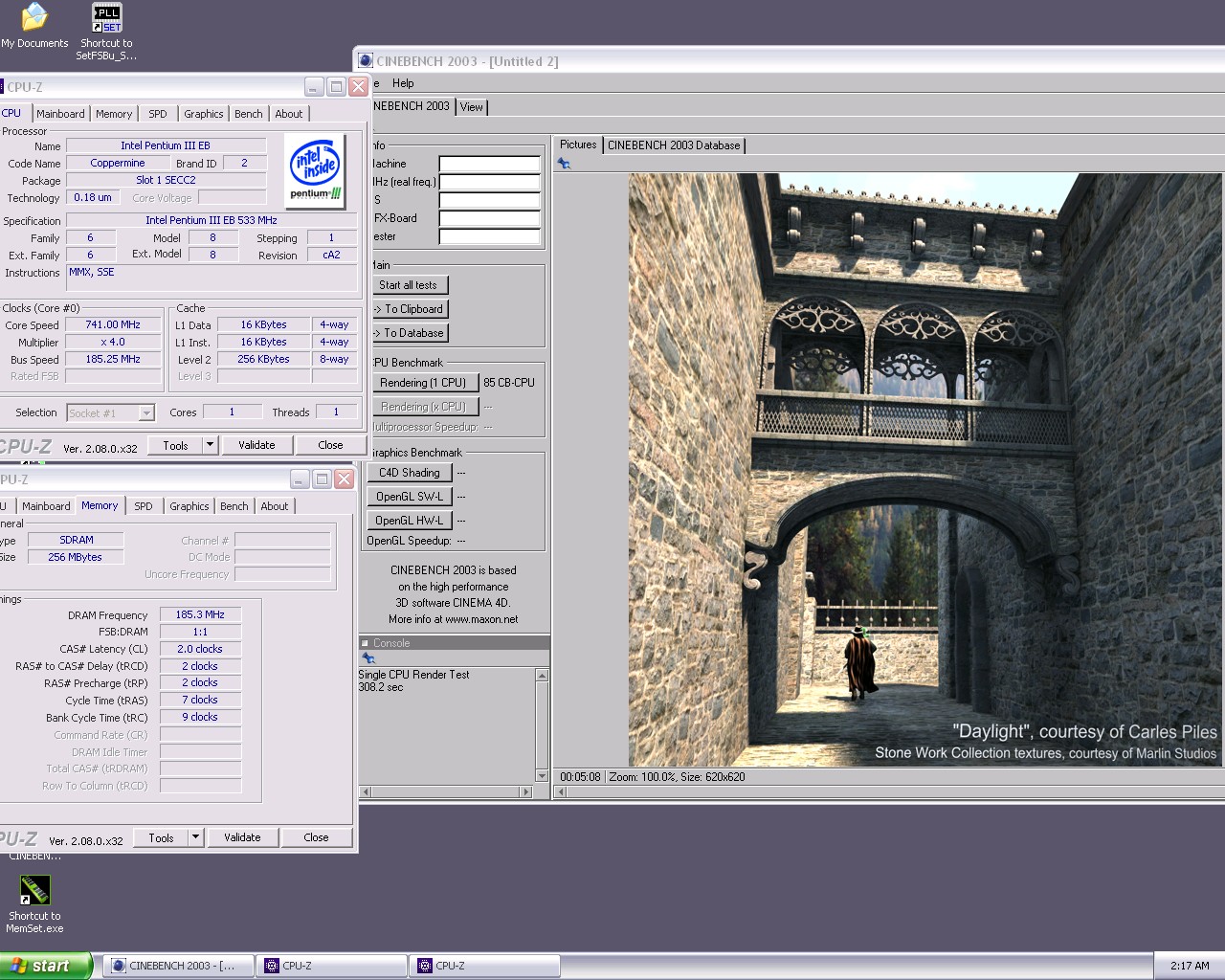Open the MemSet.exe shortcut desktop icon
The image size is (1225, 980).
pos(34,903)
